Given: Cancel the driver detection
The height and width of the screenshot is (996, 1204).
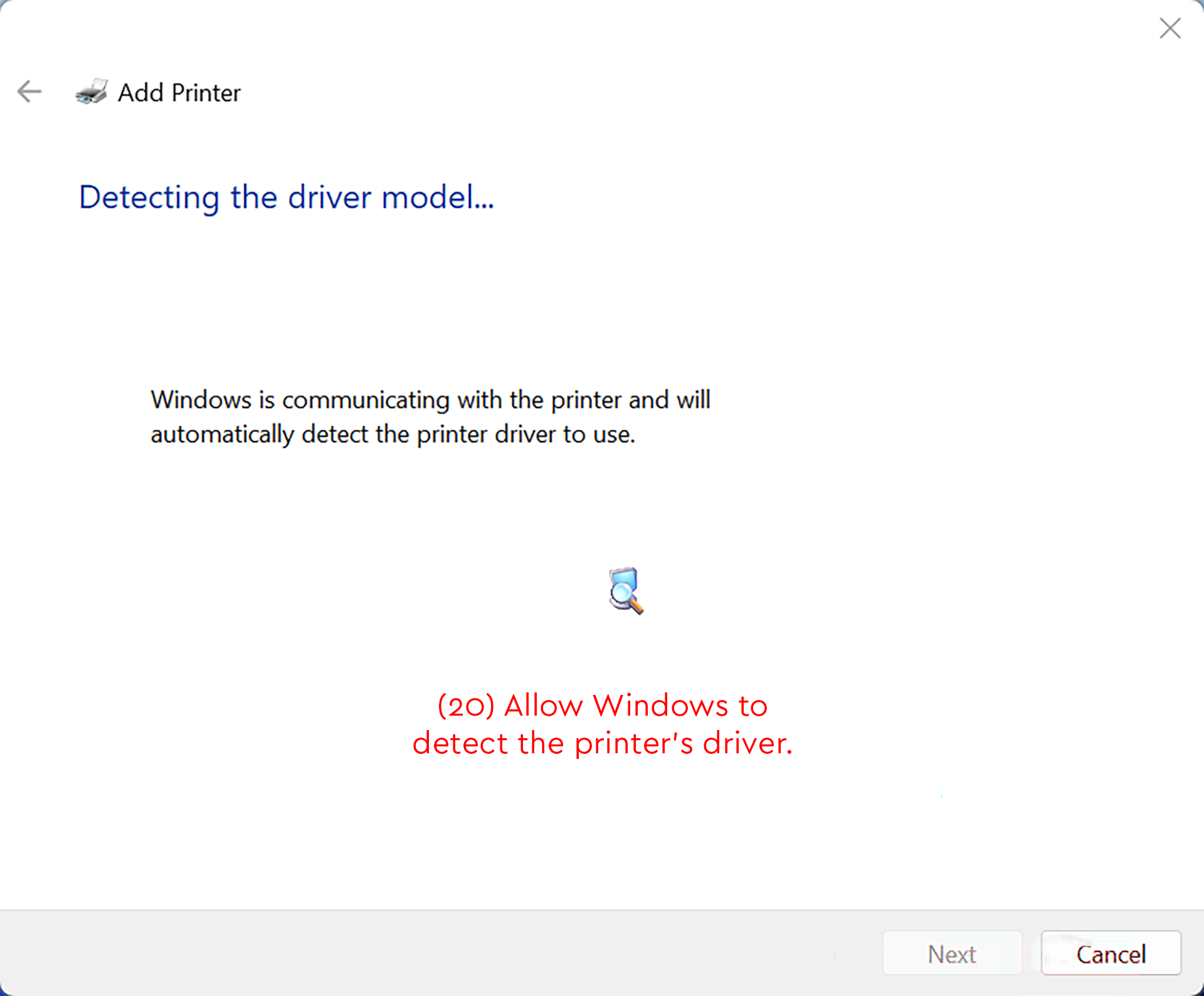Looking at the screenshot, I should click(x=1111, y=953).
